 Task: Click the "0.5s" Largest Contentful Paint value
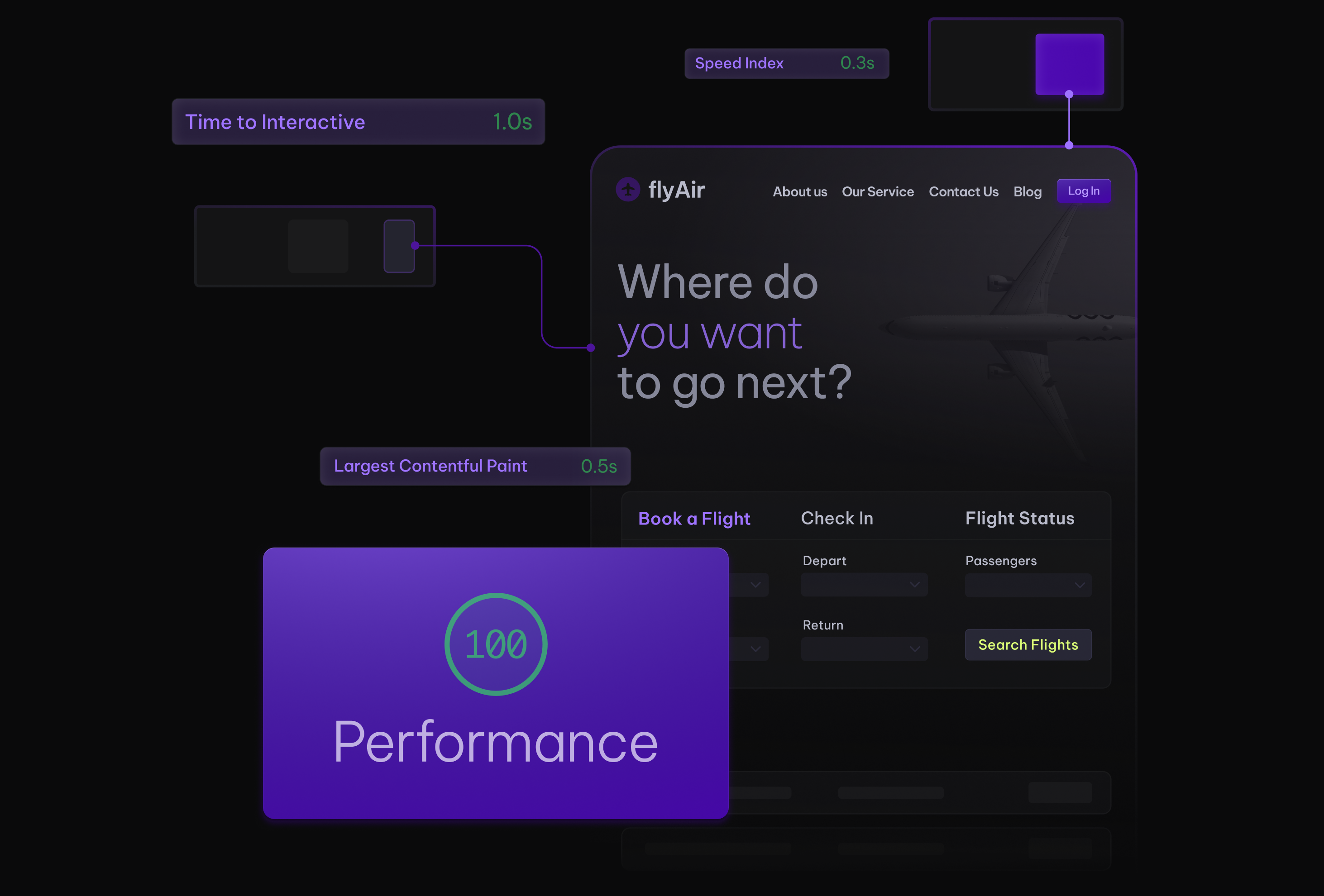(x=599, y=467)
